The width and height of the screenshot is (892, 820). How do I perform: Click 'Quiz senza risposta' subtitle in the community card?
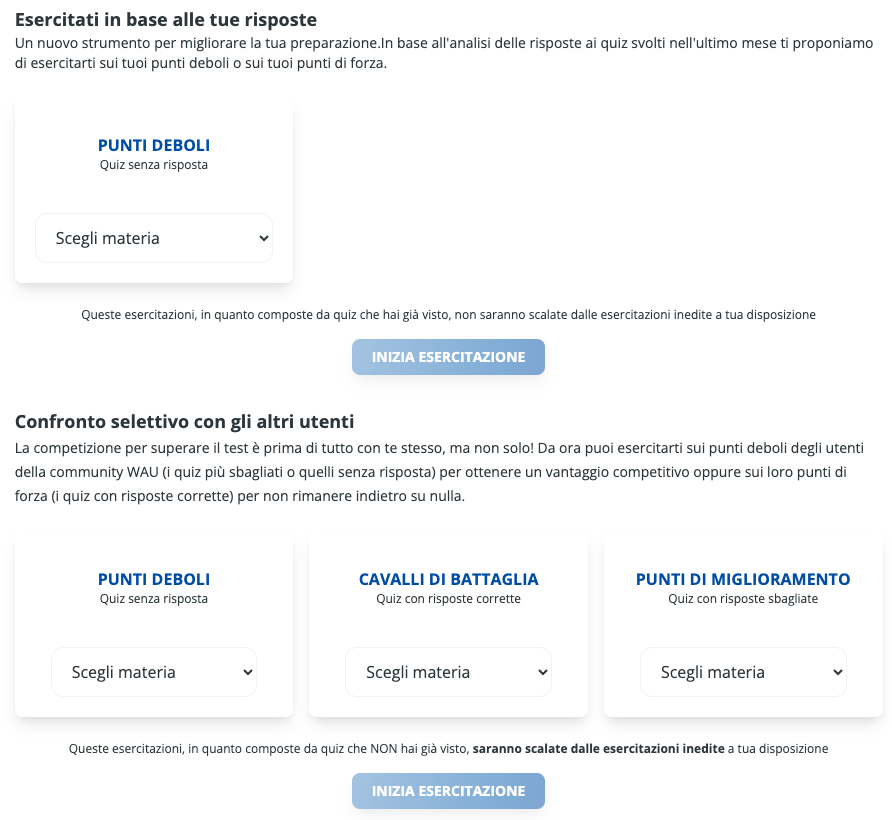coord(154,599)
